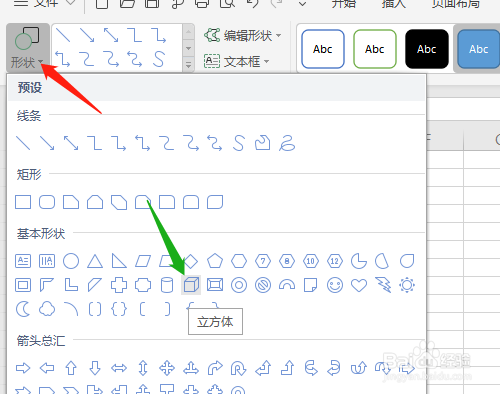This screenshot has width=500, height=394.
Task: Select the arrow line shape under 线条
Action: [x=47, y=143]
